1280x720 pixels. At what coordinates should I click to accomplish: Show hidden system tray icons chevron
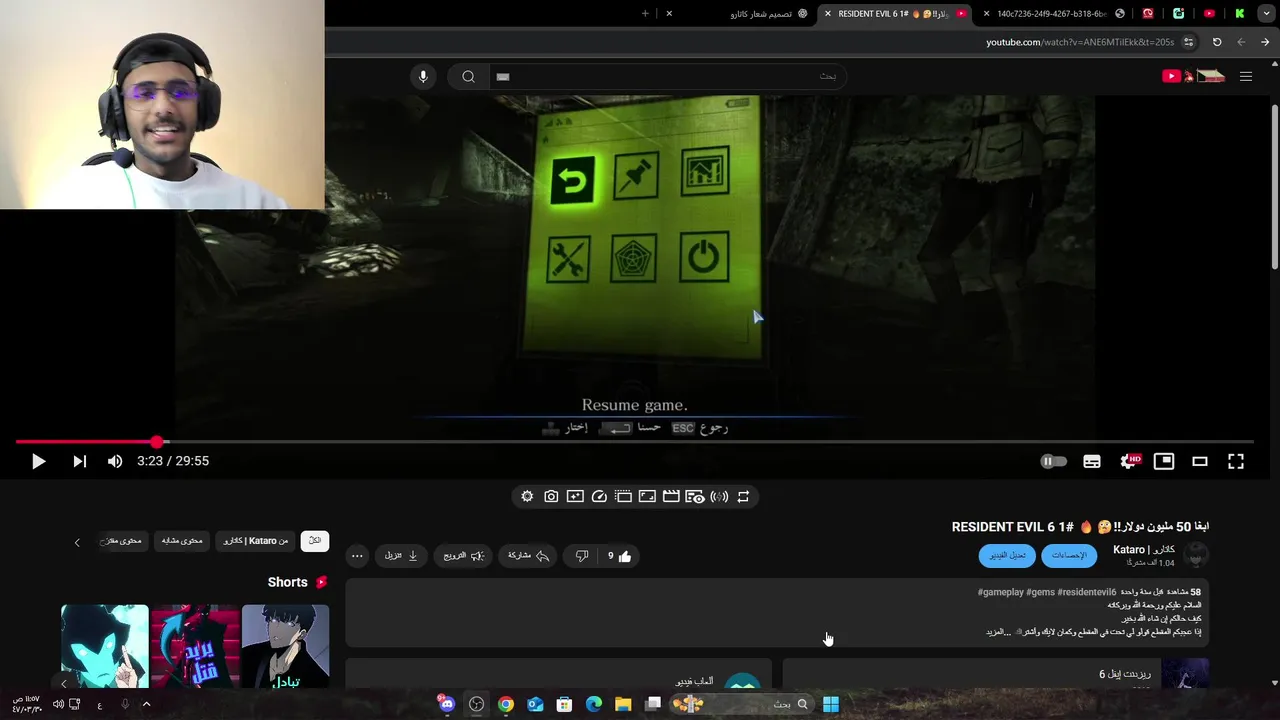(x=146, y=704)
